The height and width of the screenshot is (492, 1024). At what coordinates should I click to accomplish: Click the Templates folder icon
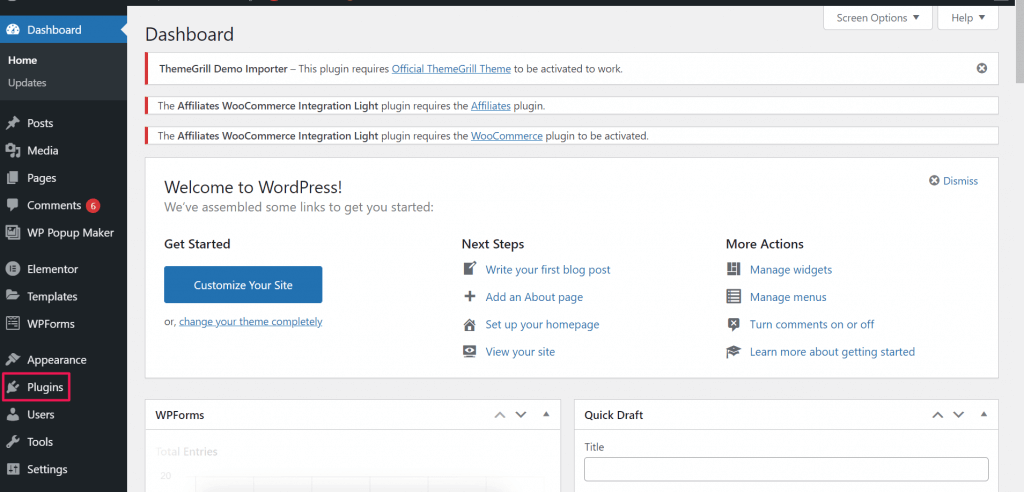point(12,296)
